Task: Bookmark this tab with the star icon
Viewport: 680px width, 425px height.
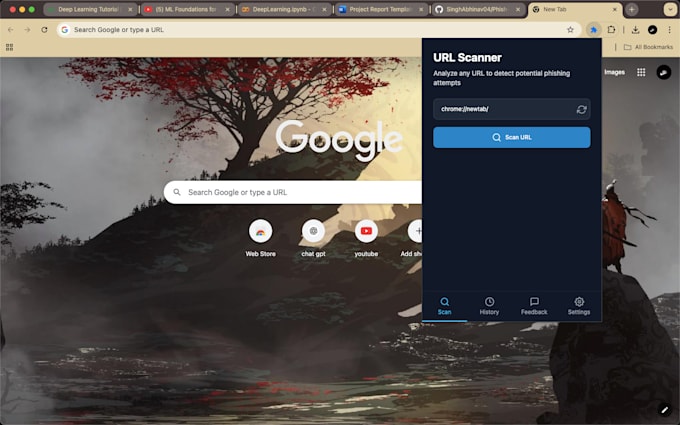Action: [570, 29]
